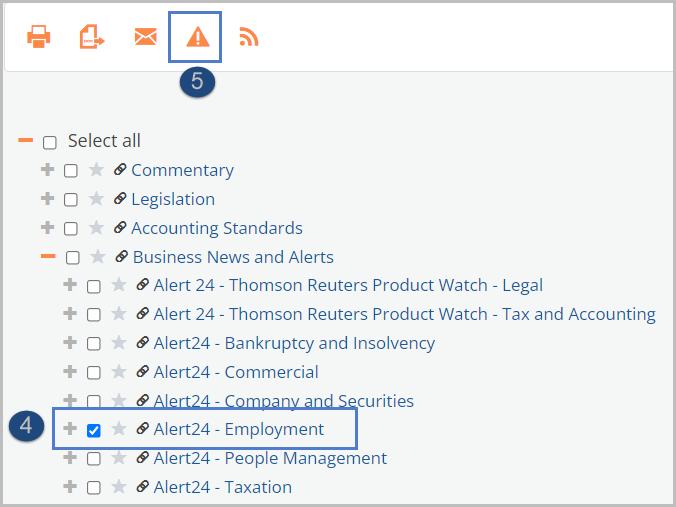This screenshot has width=676, height=507.
Task: Star Alert24 - Taxation as favourite
Action: [x=119, y=487]
